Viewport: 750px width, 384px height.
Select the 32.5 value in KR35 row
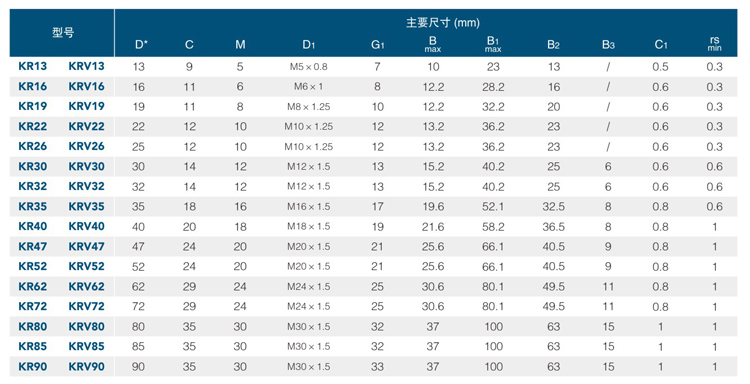pos(553,207)
